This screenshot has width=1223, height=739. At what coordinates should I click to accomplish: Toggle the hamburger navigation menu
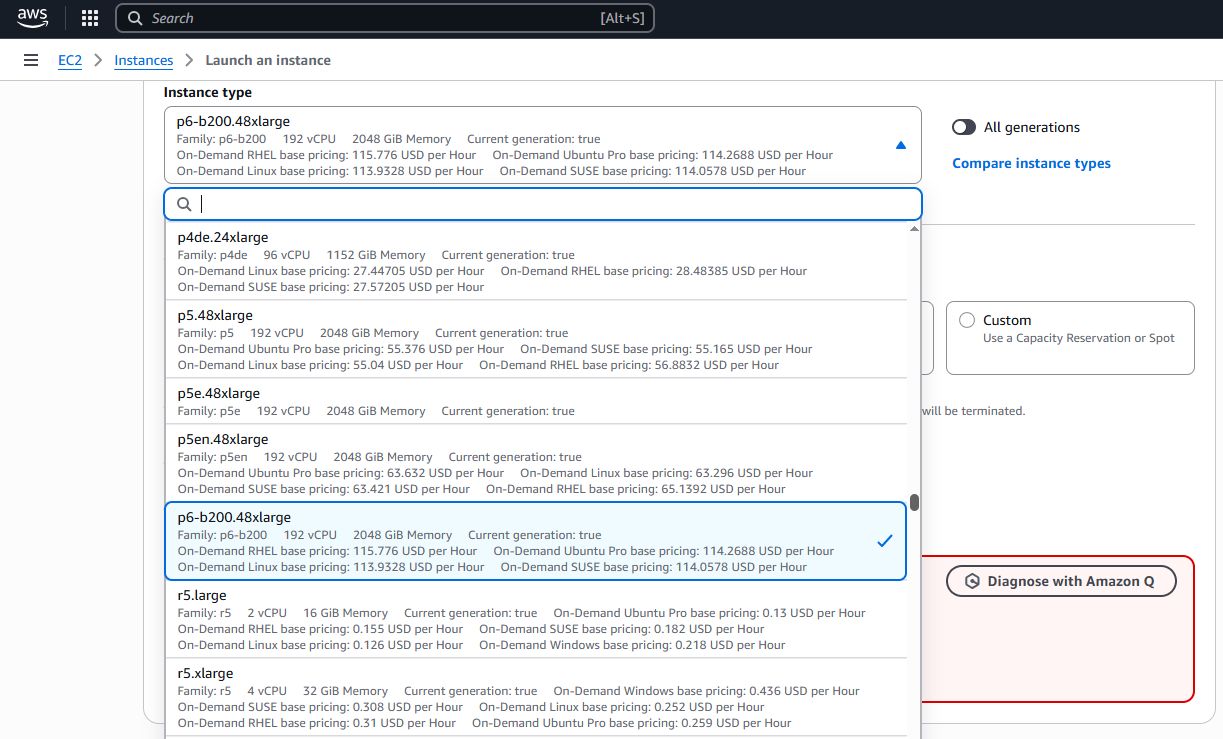coord(31,60)
